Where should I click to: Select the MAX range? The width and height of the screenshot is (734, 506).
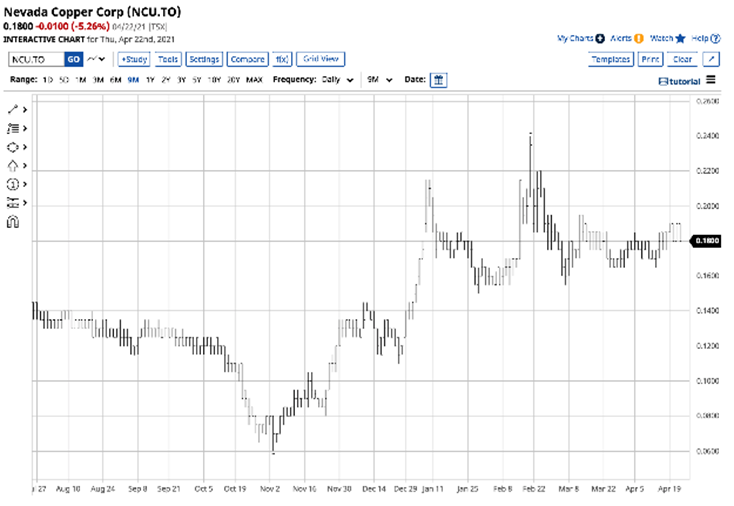pos(254,80)
